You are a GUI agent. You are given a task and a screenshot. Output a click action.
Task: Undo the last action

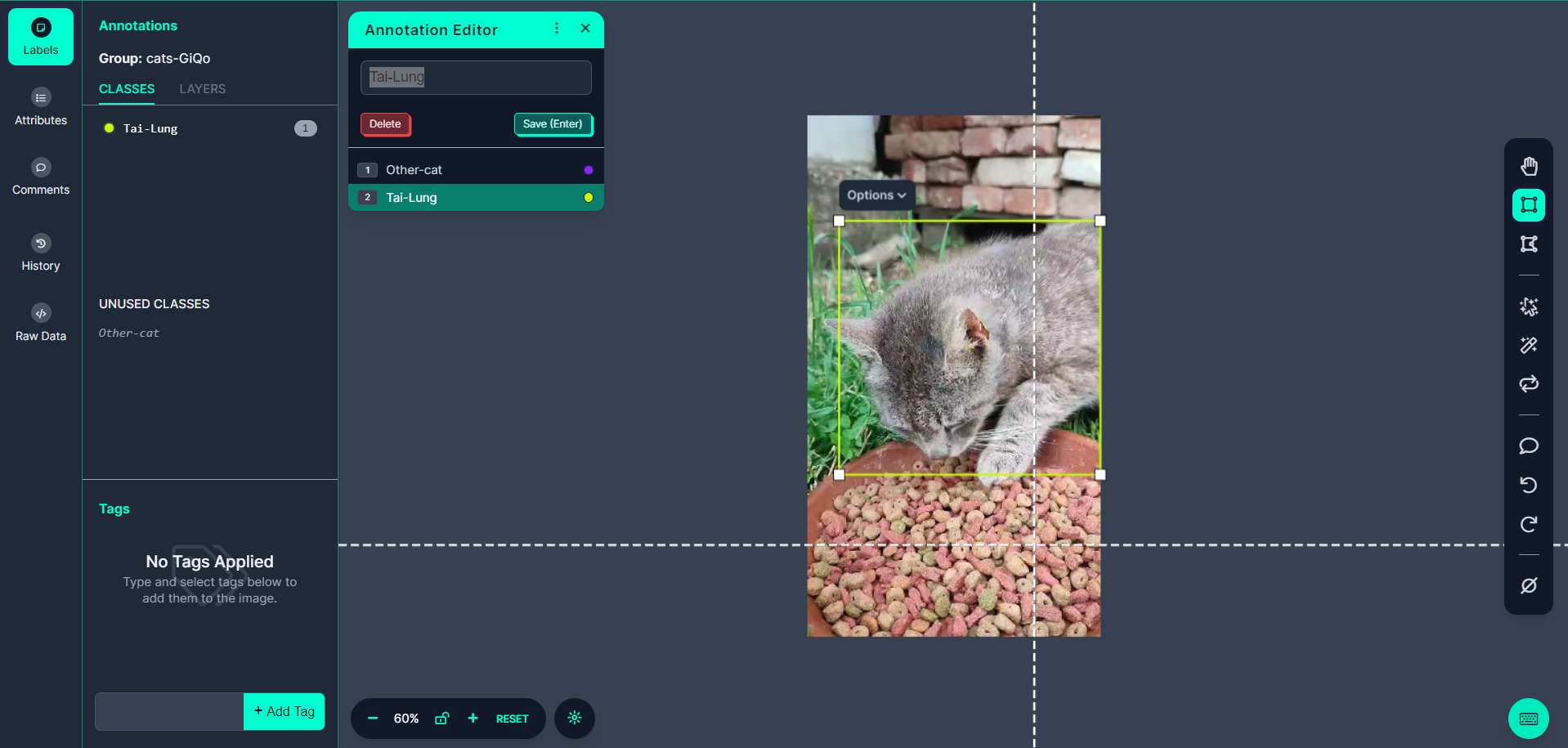tap(1529, 485)
